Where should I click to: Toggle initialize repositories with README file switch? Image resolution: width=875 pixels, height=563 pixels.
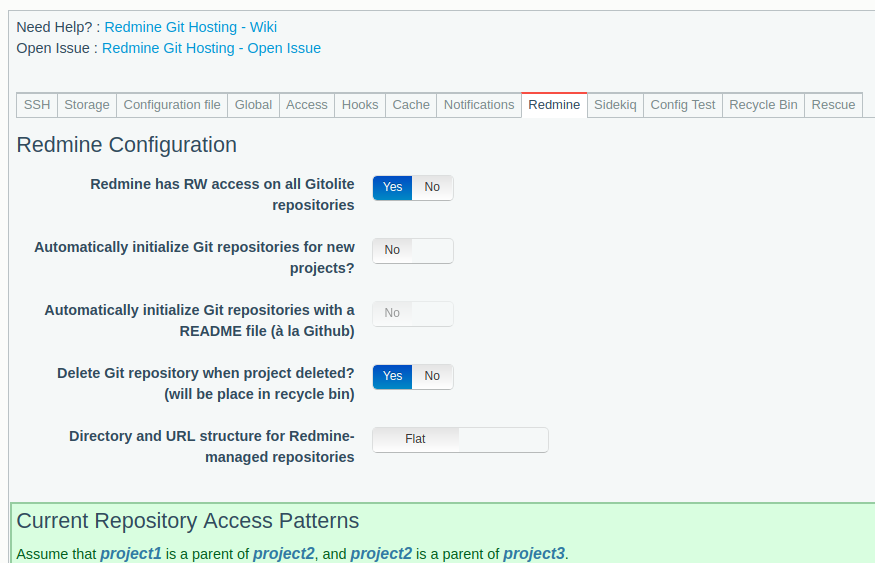click(x=413, y=314)
